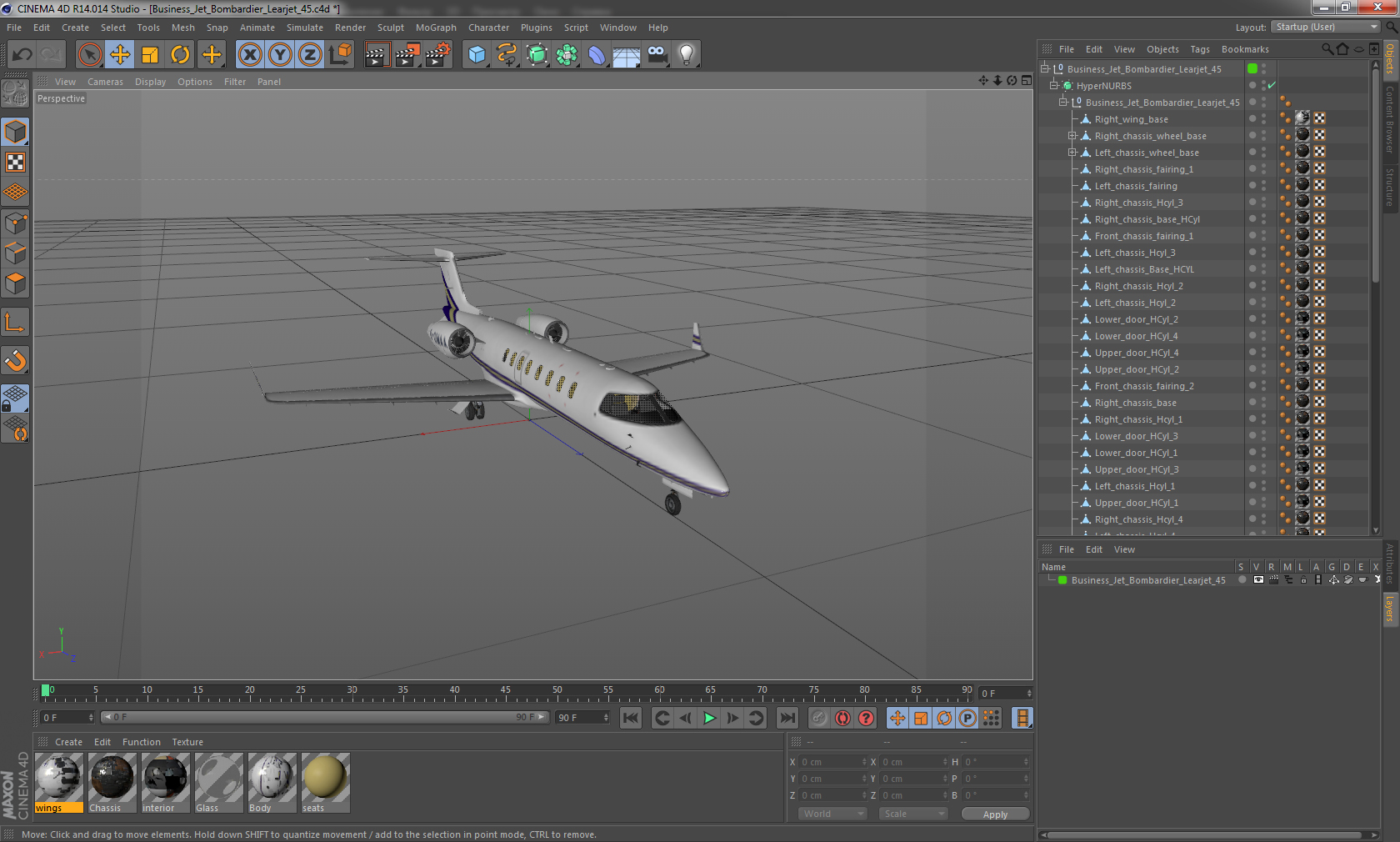Expand Left_chassis_wheel_base node
This screenshot has height=842, width=1400.
(1072, 152)
